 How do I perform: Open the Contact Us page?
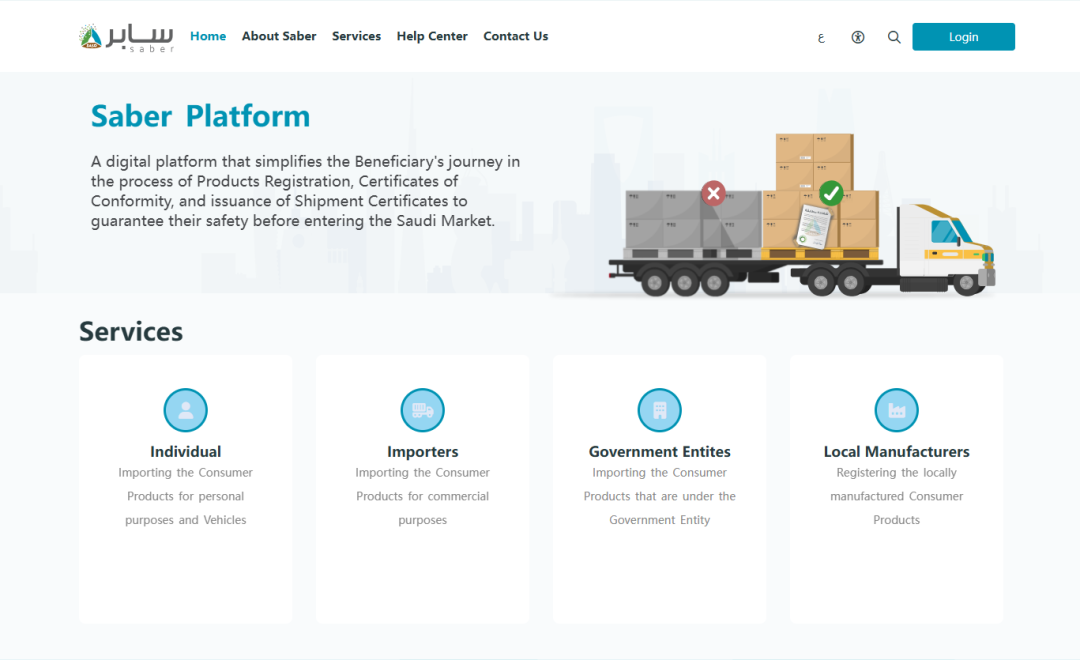coord(516,37)
